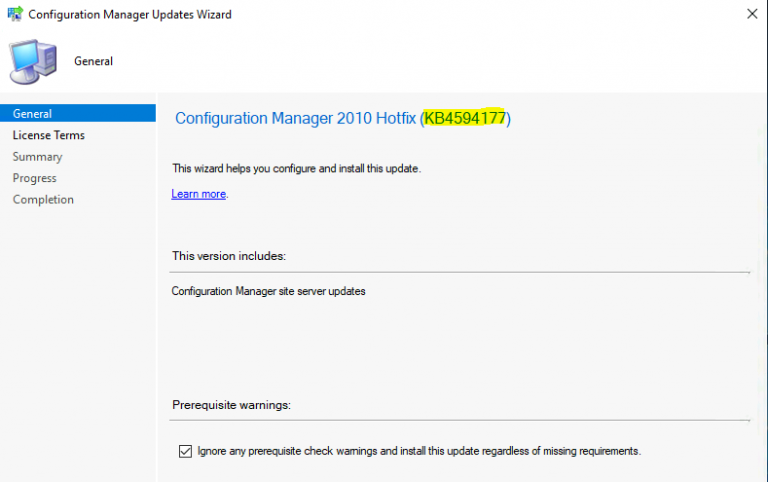Close the Configuration Manager Updates Wizard

pyautogui.click(x=752, y=14)
